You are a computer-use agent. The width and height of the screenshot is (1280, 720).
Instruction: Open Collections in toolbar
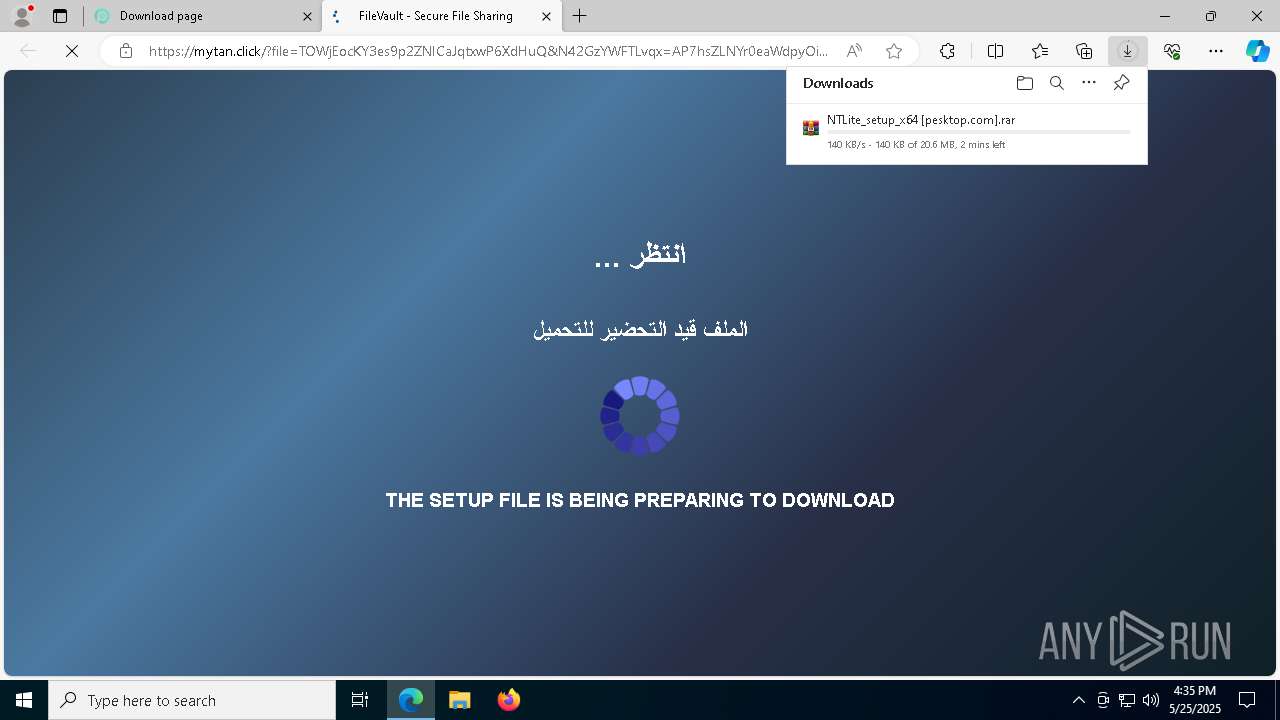pyautogui.click(x=1084, y=51)
